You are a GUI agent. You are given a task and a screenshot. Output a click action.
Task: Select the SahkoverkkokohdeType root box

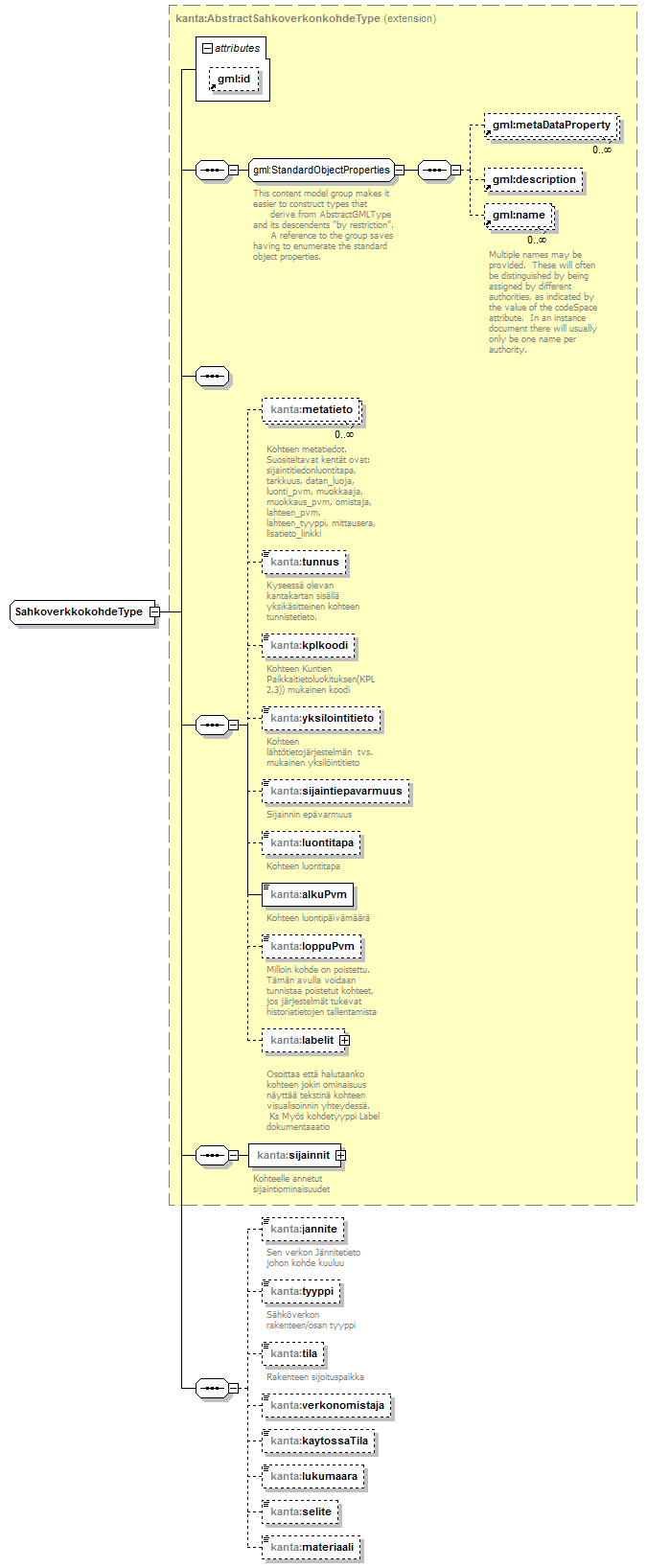click(x=82, y=611)
